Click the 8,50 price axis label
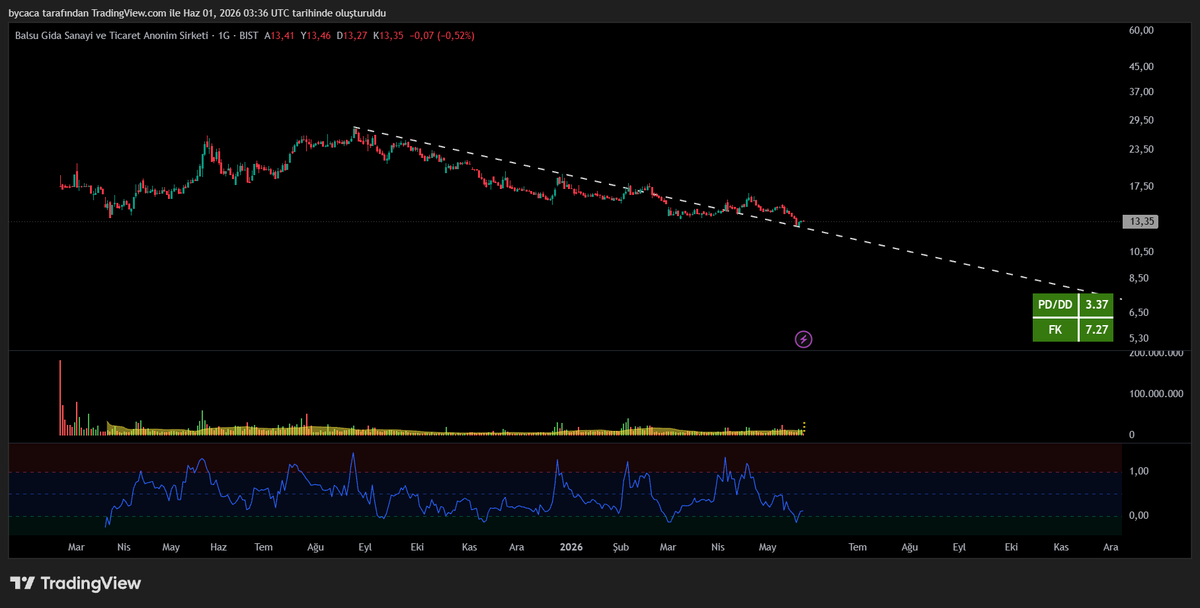Screen dimensions: 1200x608 1141,279
